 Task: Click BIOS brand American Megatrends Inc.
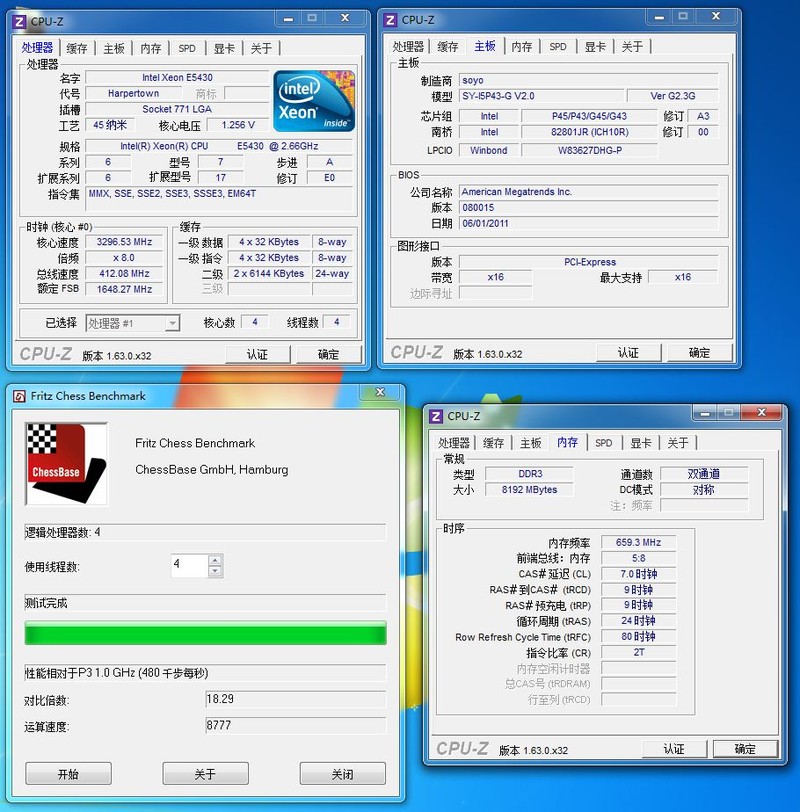click(589, 192)
